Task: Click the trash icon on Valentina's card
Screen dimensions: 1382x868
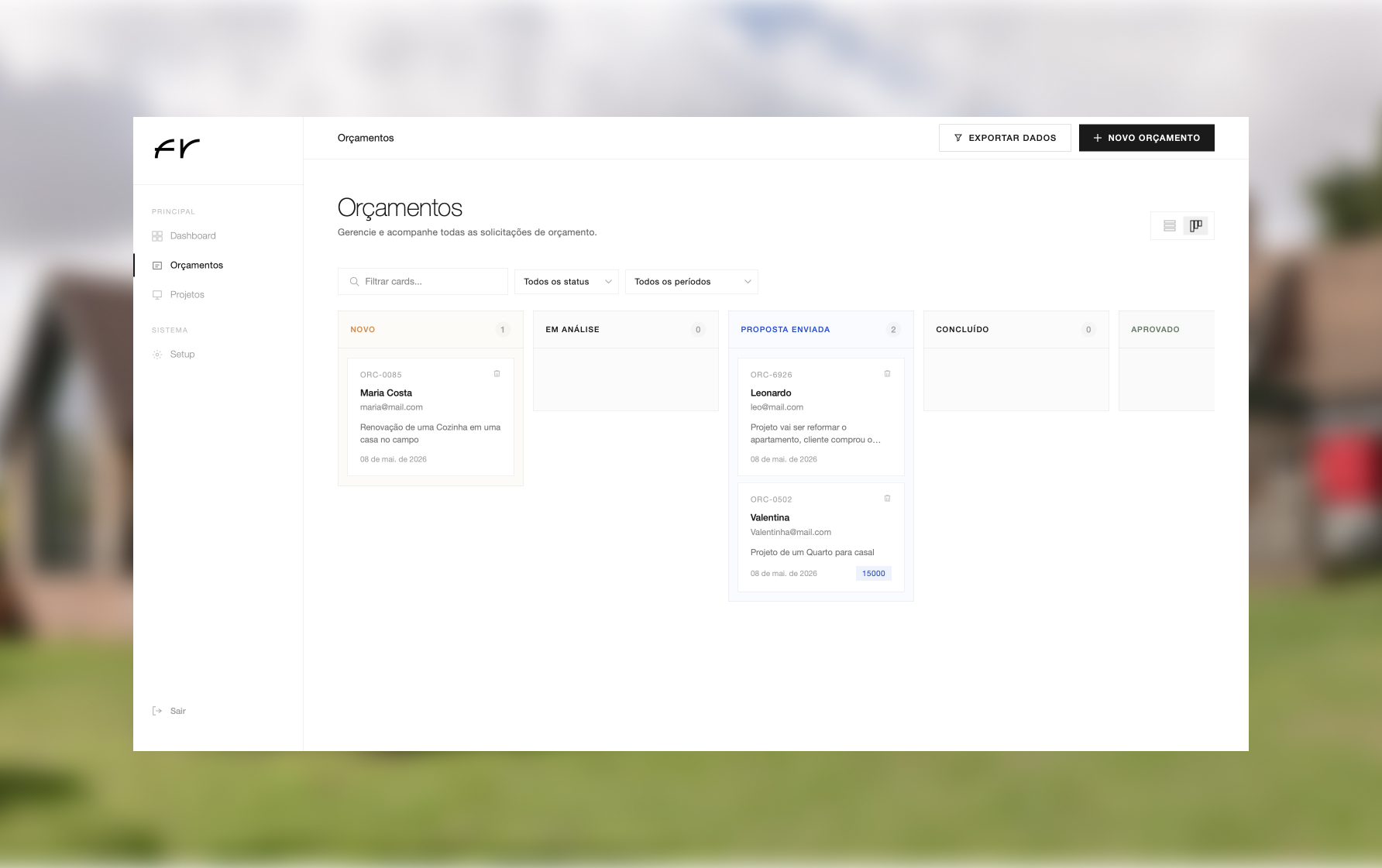Action: (x=888, y=499)
